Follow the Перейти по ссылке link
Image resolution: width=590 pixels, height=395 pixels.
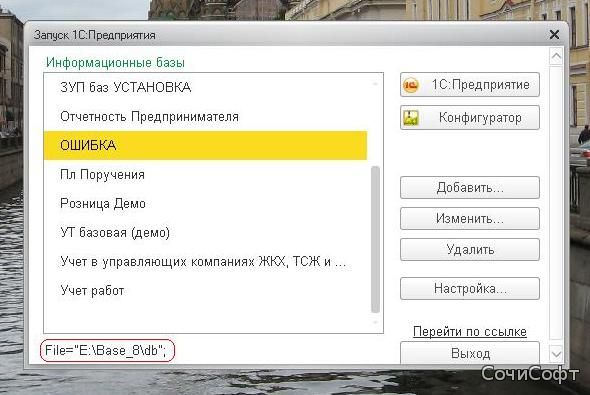pyautogui.click(x=470, y=331)
